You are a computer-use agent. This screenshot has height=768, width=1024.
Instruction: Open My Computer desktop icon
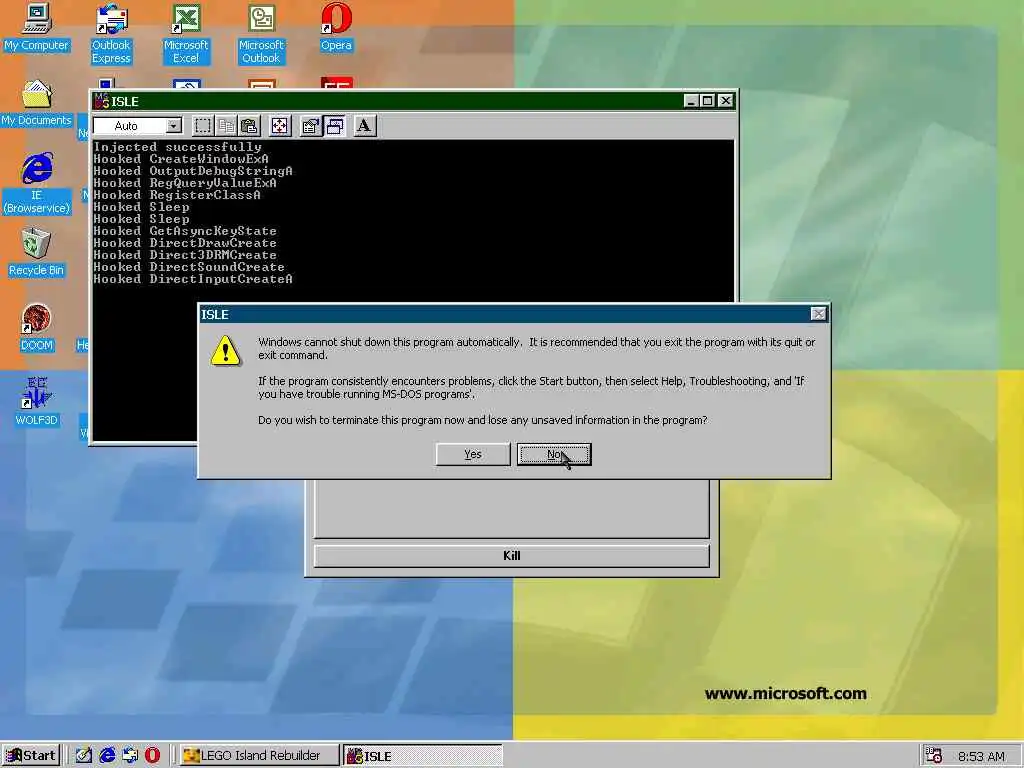[x=36, y=27]
